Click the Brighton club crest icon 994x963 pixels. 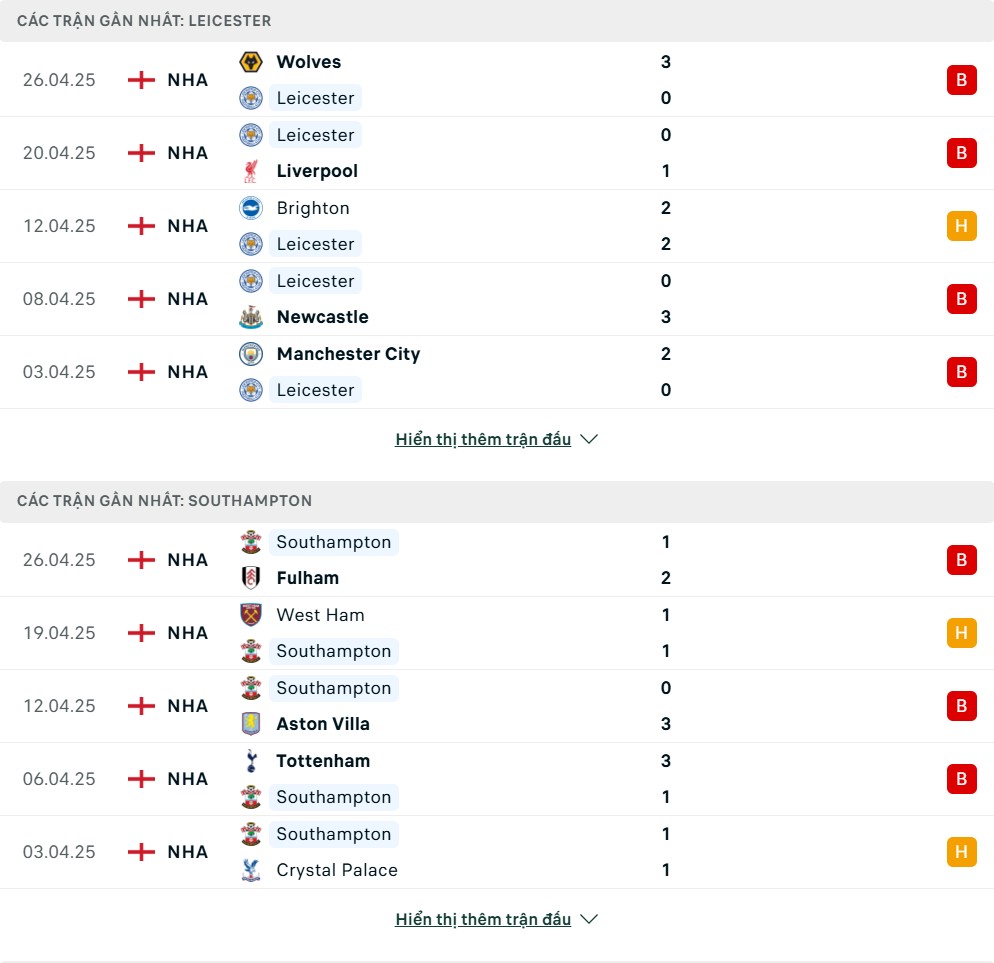coord(251,208)
